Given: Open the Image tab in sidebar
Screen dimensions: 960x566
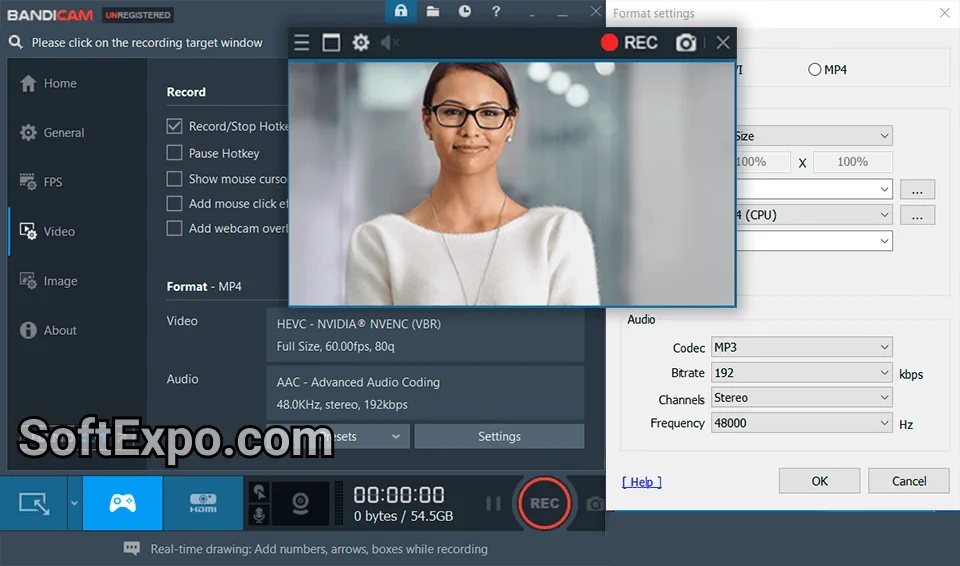Looking at the screenshot, I should (x=60, y=282).
